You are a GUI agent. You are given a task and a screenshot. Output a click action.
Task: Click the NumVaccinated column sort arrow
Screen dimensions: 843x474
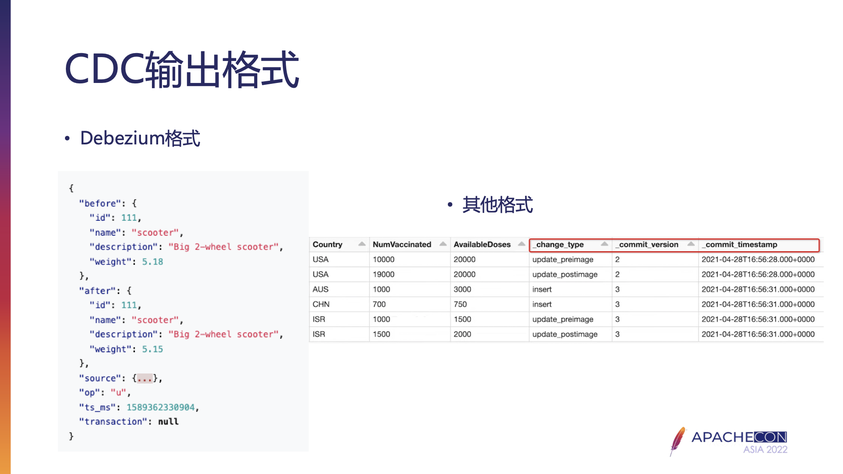click(x=443, y=244)
